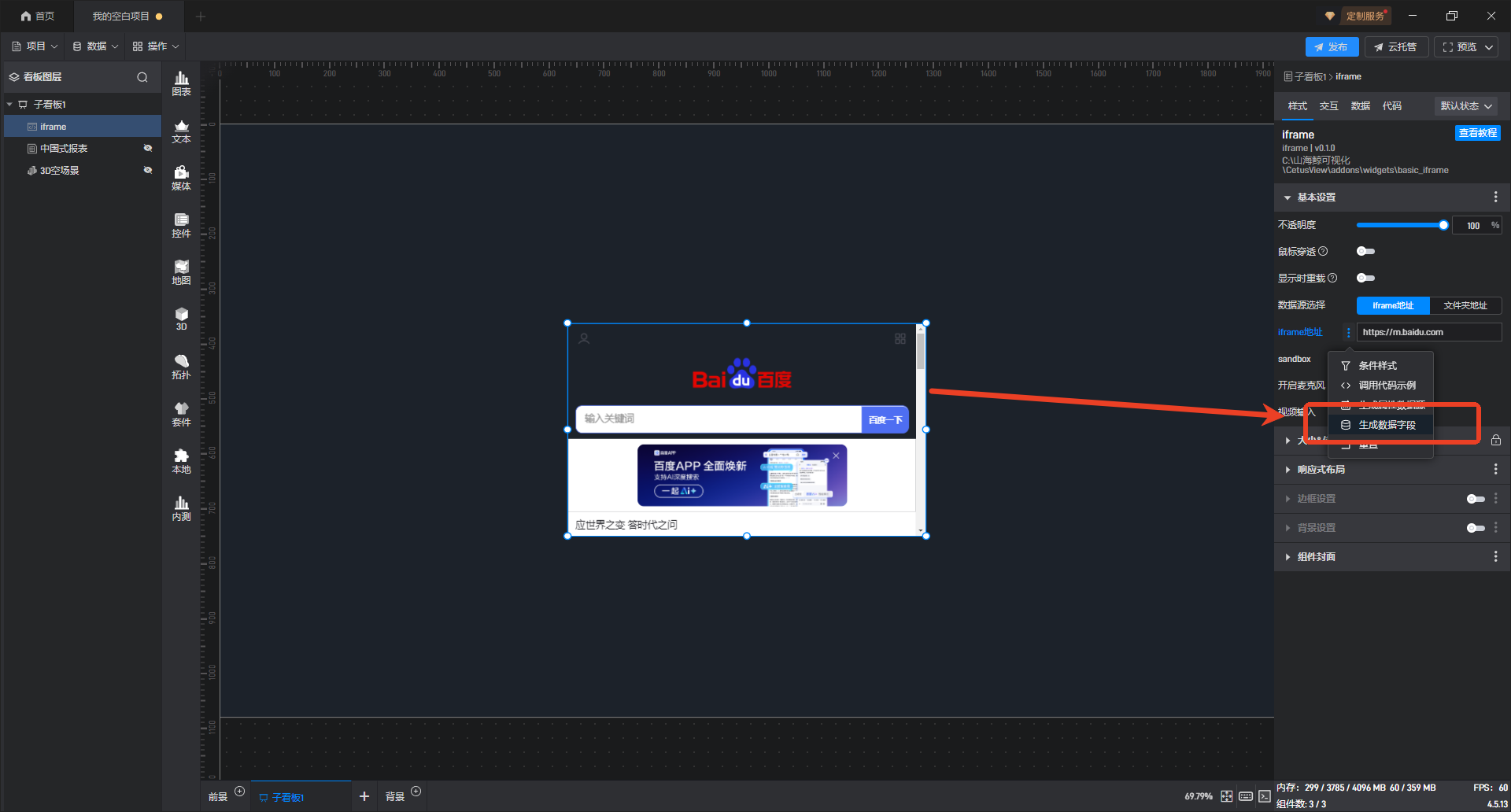This screenshot has width=1511, height=812.
Task: Open the 媒体 media components panel
Action: 181,178
